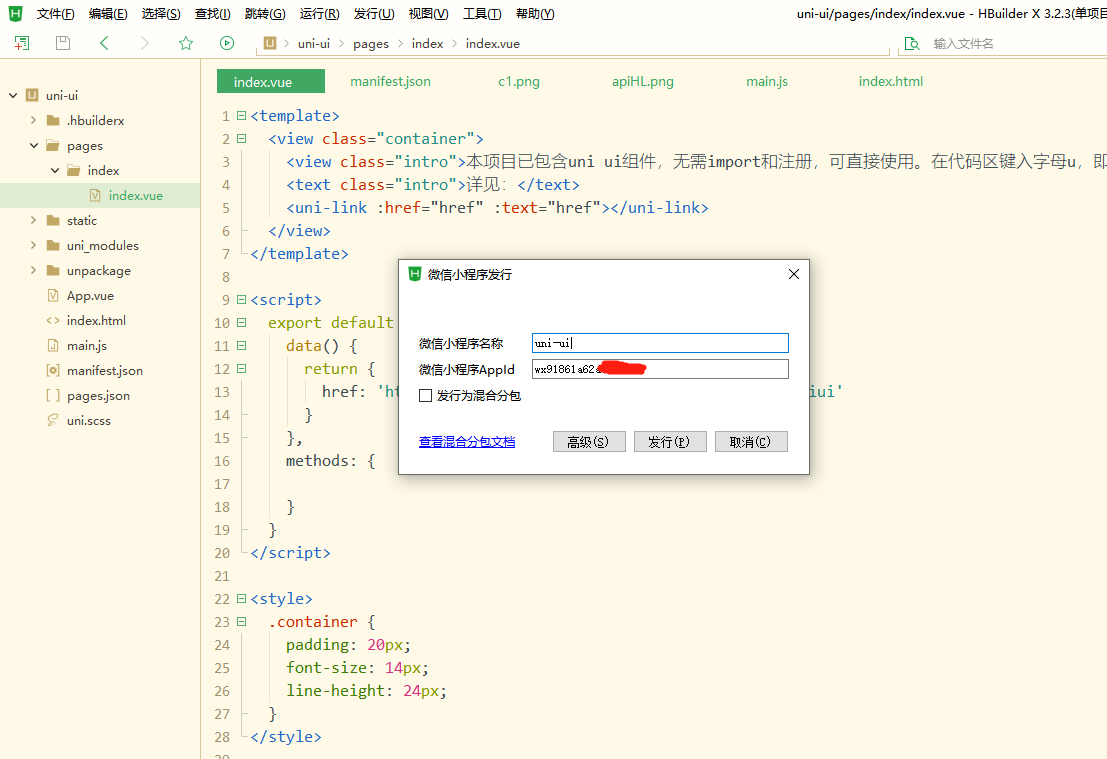The height and width of the screenshot is (759, 1107).
Task: Switch to the manifest.json tab
Action: [390, 81]
